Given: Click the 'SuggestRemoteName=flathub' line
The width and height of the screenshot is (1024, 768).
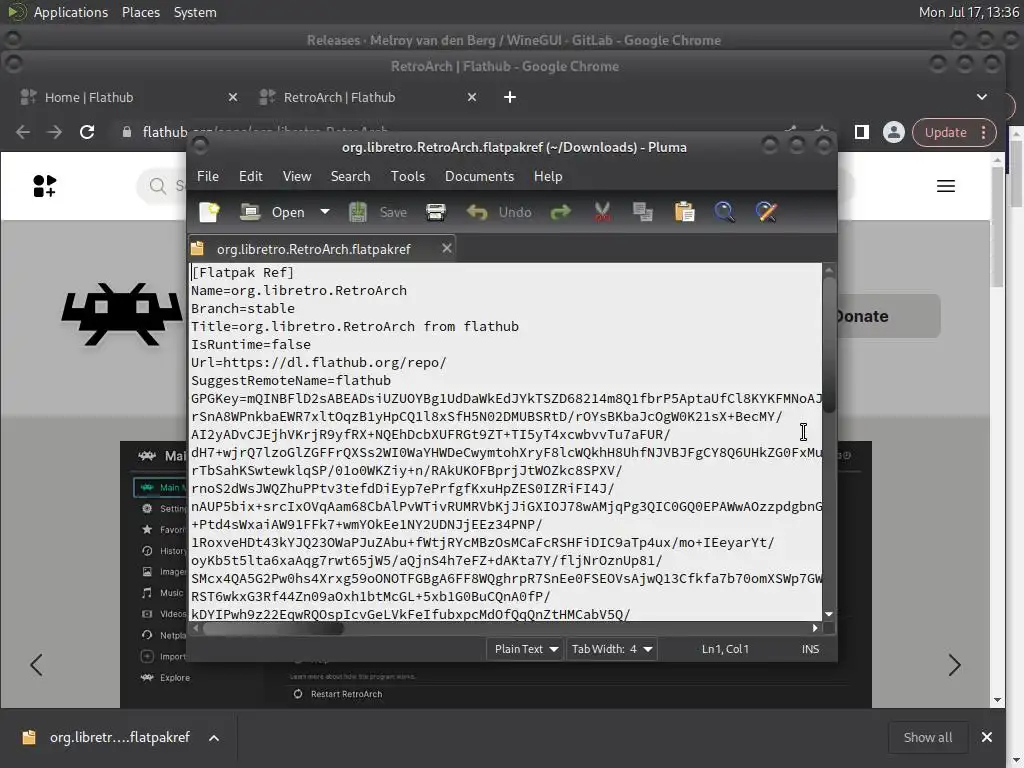Looking at the screenshot, I should (291, 380).
